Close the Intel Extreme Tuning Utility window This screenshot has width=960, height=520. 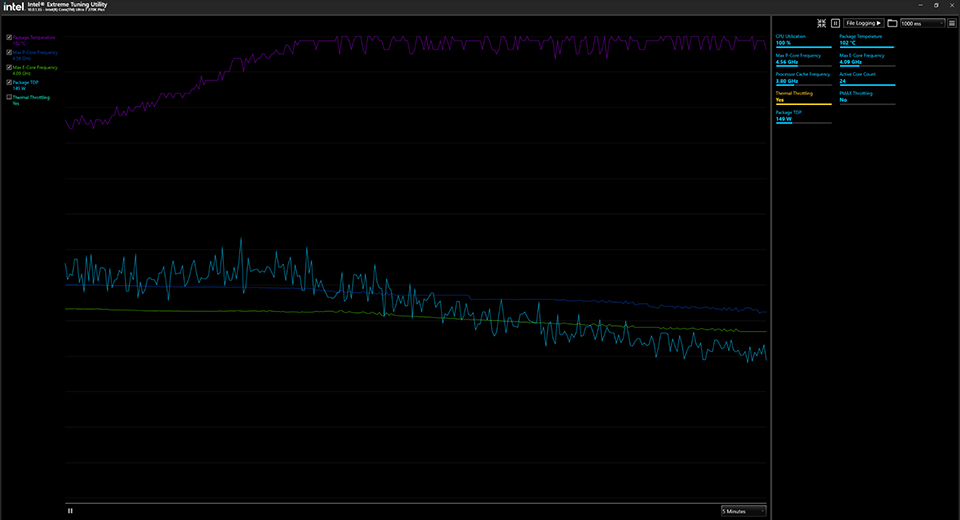[952, 5]
